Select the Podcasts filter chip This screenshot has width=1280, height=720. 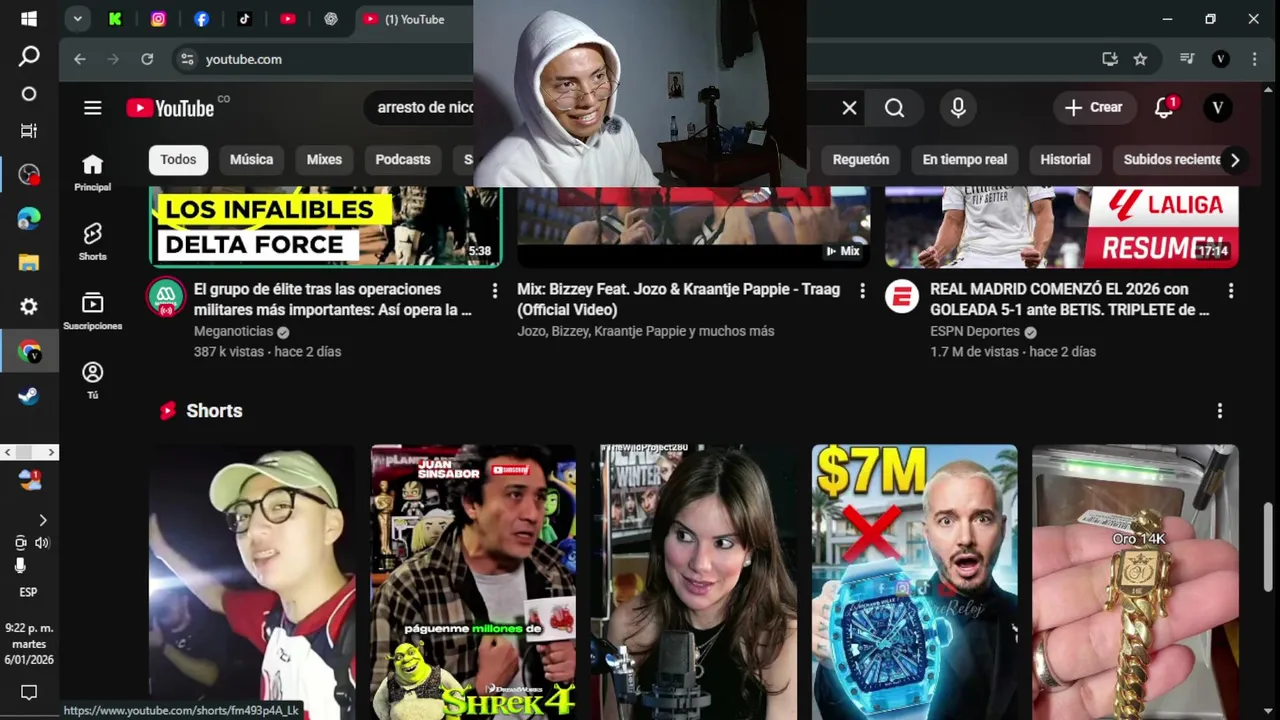click(403, 160)
